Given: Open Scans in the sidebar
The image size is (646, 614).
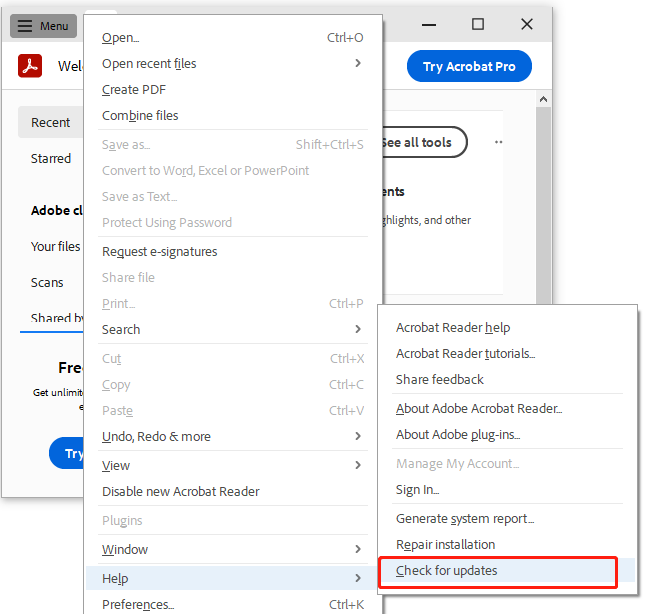Looking at the screenshot, I should 47,283.
